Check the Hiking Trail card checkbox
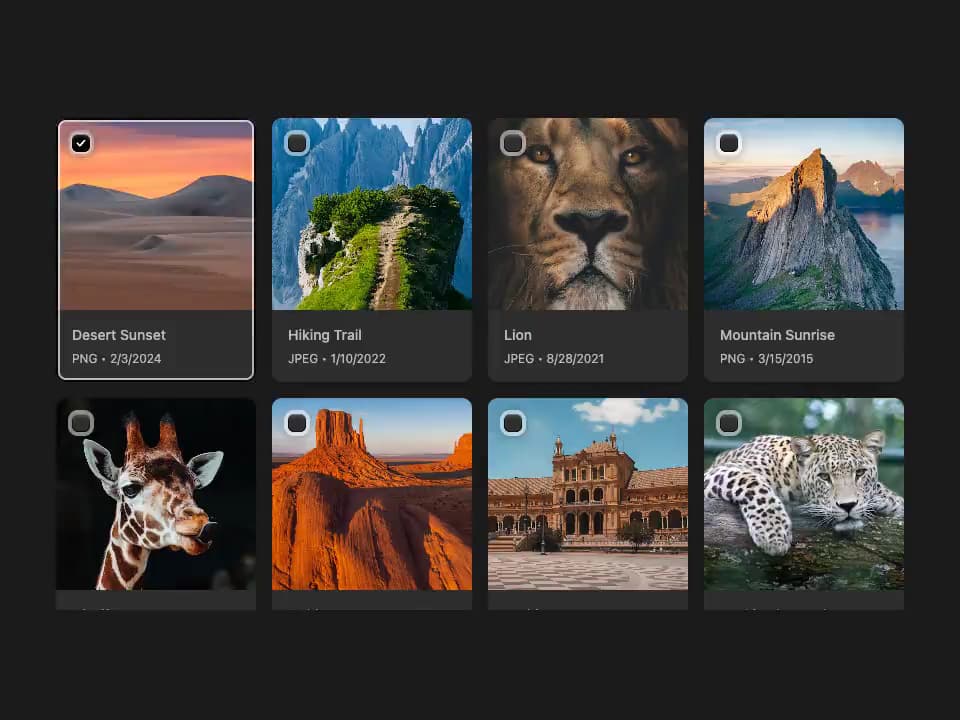Screen dimensions: 960x720 pyautogui.click(x=297, y=143)
